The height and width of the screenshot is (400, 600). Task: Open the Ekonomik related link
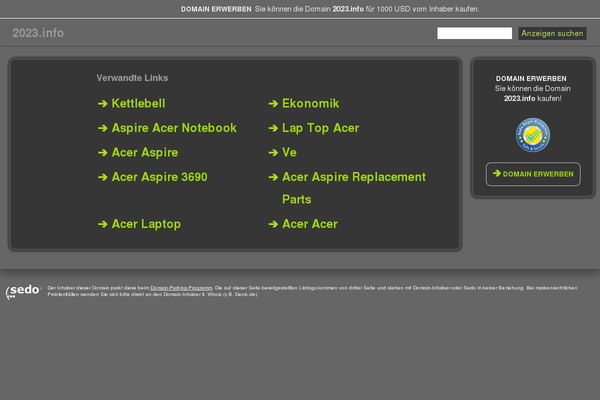tap(310, 103)
